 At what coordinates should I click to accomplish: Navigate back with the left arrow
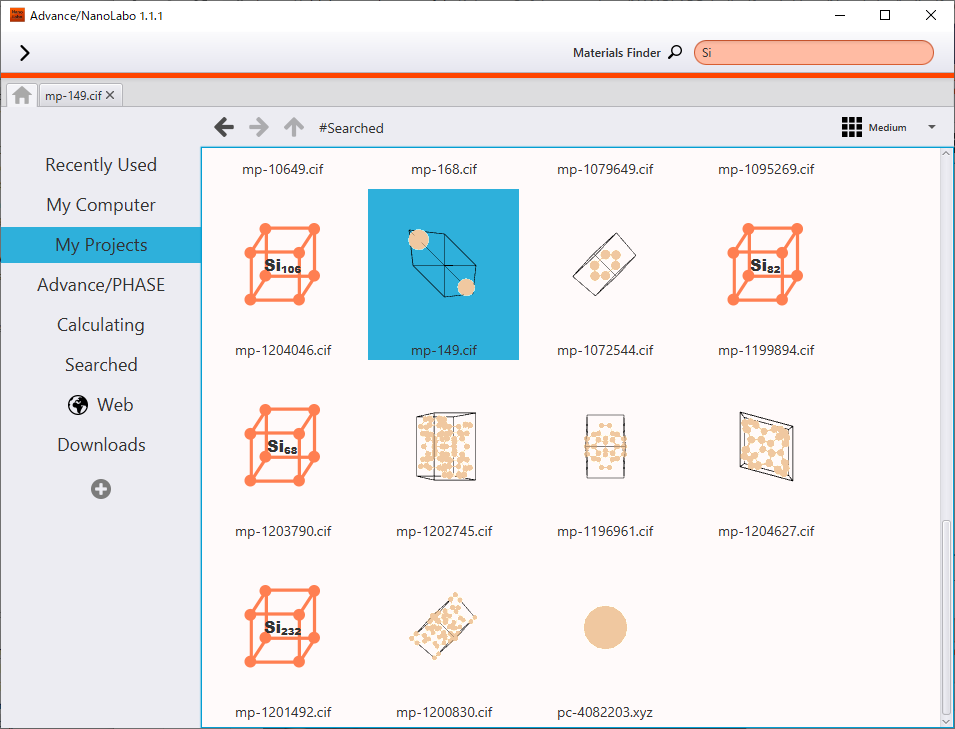[224, 127]
